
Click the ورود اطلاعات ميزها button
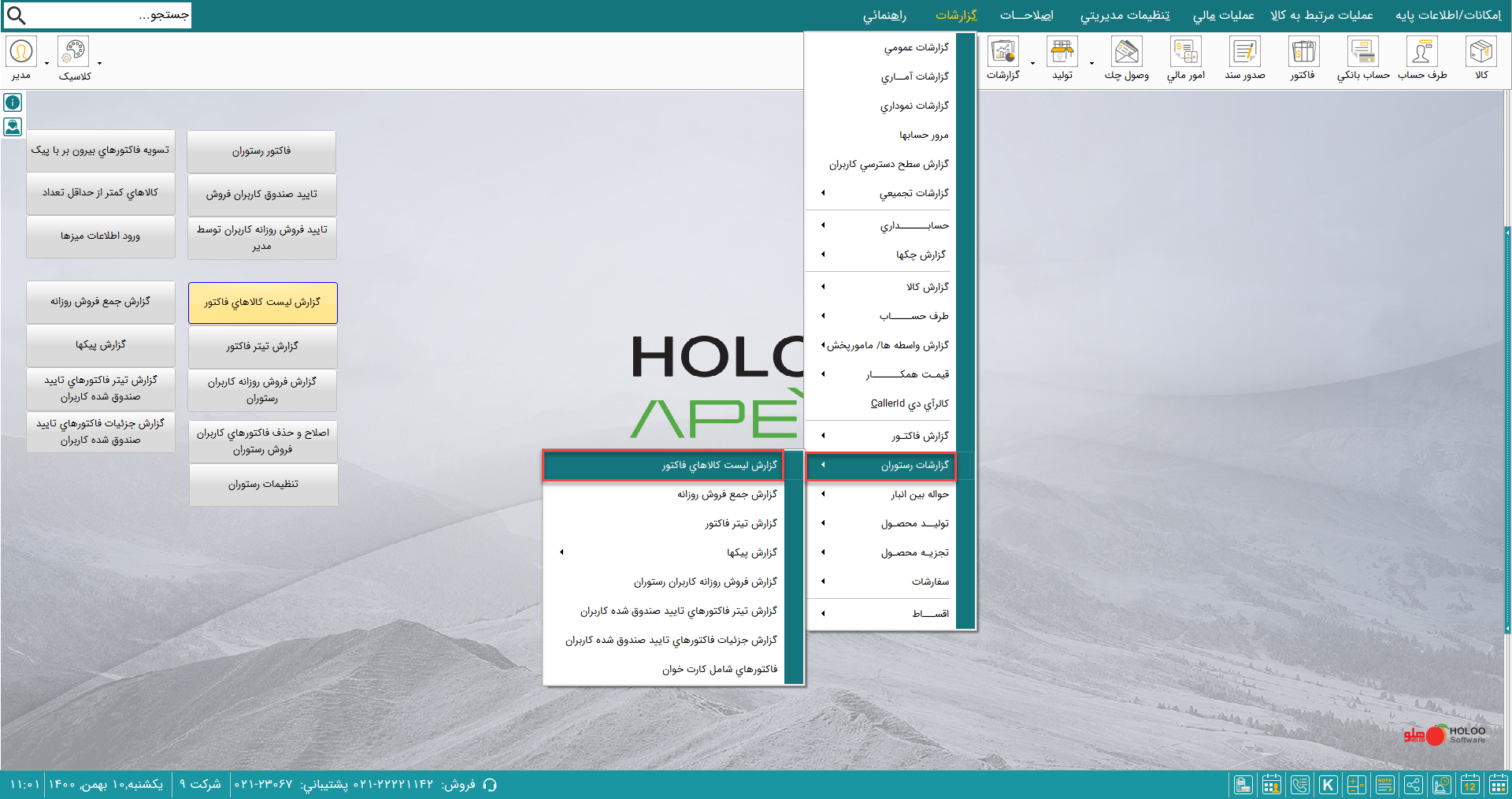click(100, 236)
